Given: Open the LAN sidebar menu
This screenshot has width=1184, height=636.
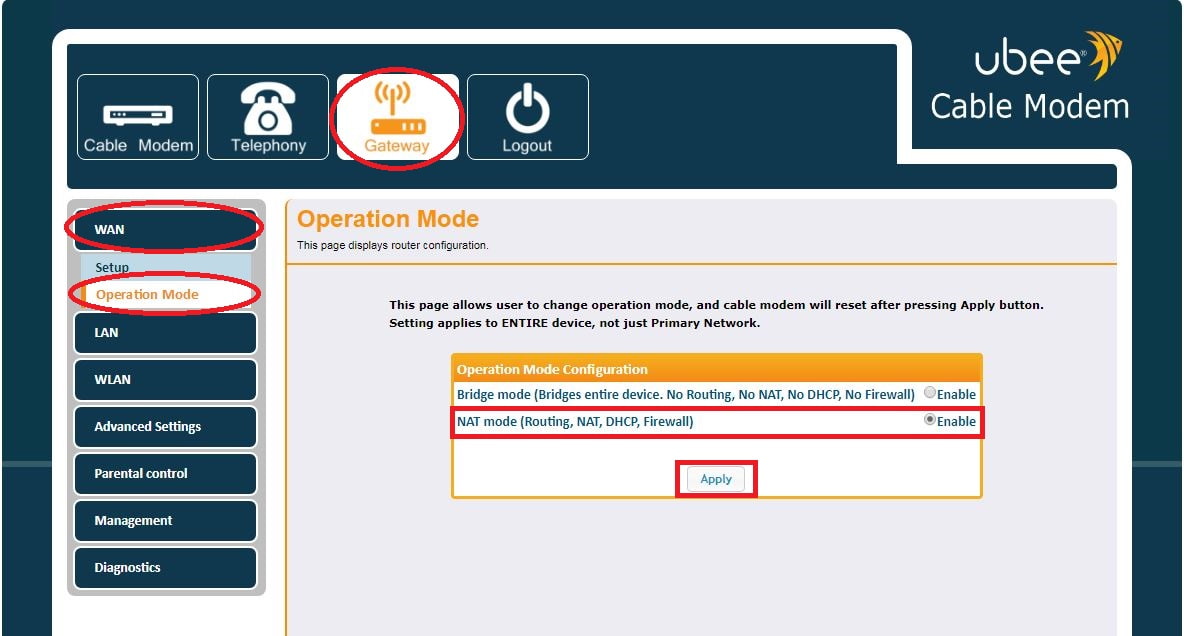Looking at the screenshot, I should pos(165,333).
